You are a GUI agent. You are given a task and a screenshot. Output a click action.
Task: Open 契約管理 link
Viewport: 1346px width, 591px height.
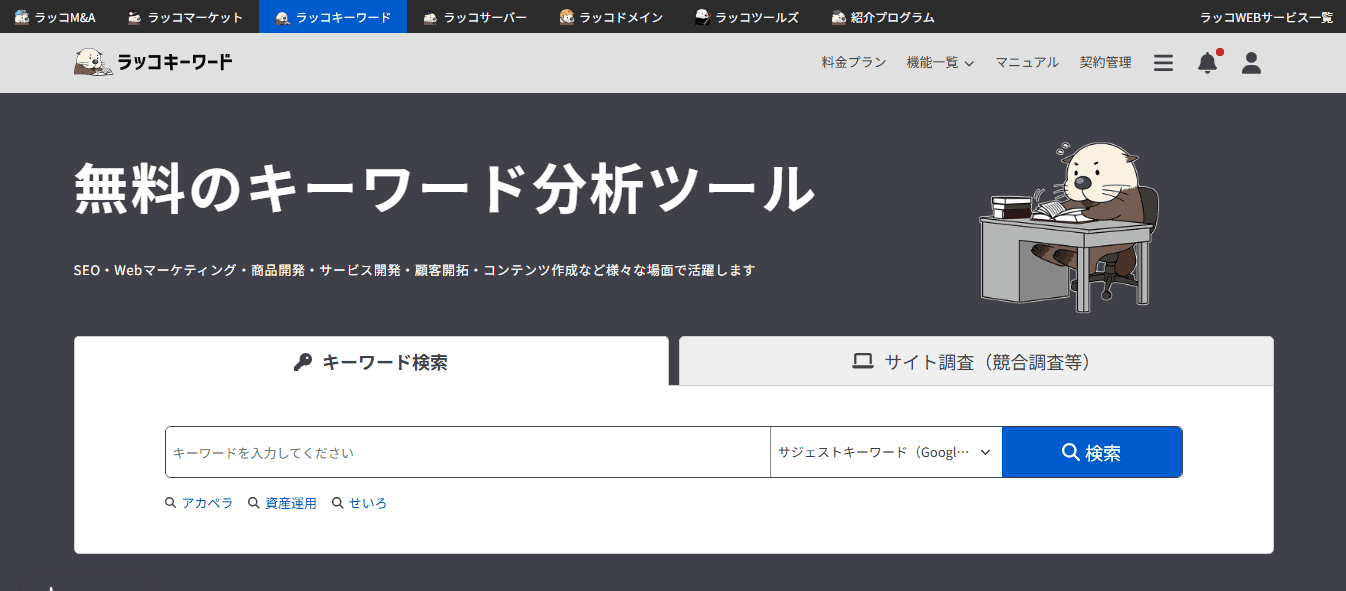tap(1106, 63)
